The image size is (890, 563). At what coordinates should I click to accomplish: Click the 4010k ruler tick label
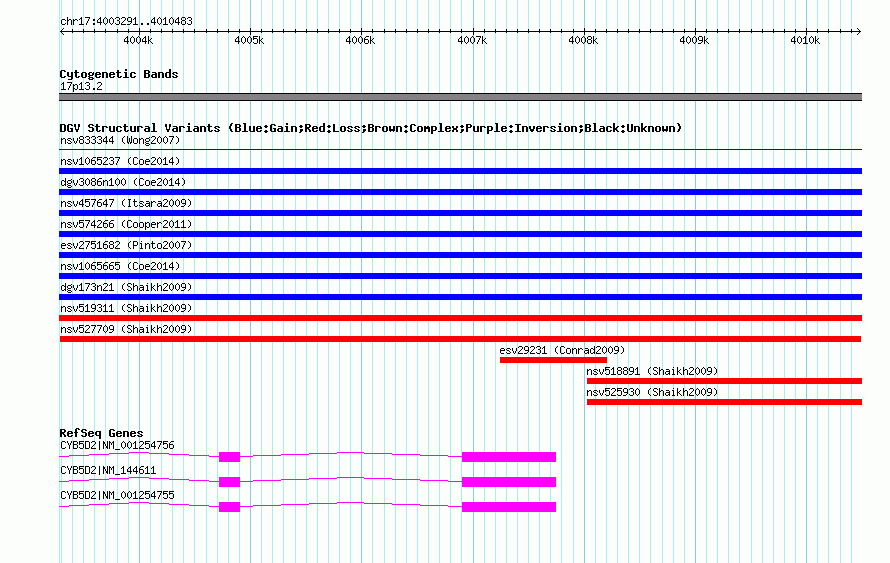(805, 40)
